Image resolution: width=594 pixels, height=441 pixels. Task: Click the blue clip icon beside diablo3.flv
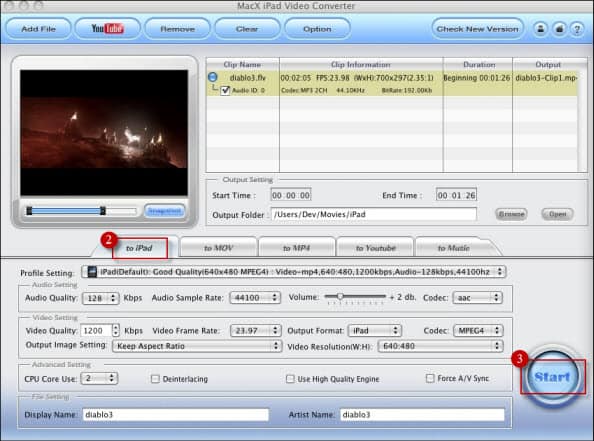213,77
